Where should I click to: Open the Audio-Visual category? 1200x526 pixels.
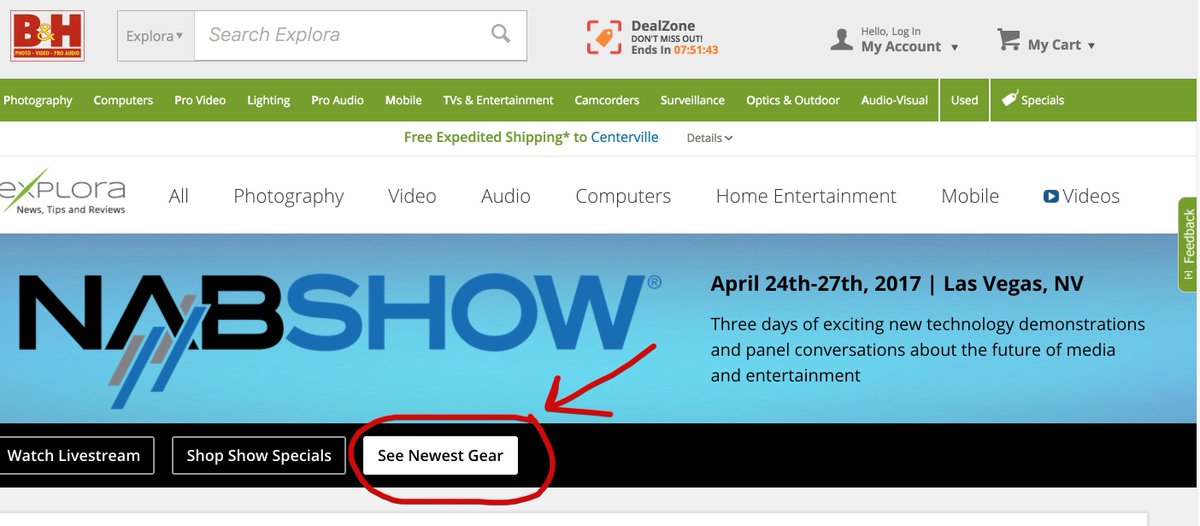pyautogui.click(x=894, y=100)
